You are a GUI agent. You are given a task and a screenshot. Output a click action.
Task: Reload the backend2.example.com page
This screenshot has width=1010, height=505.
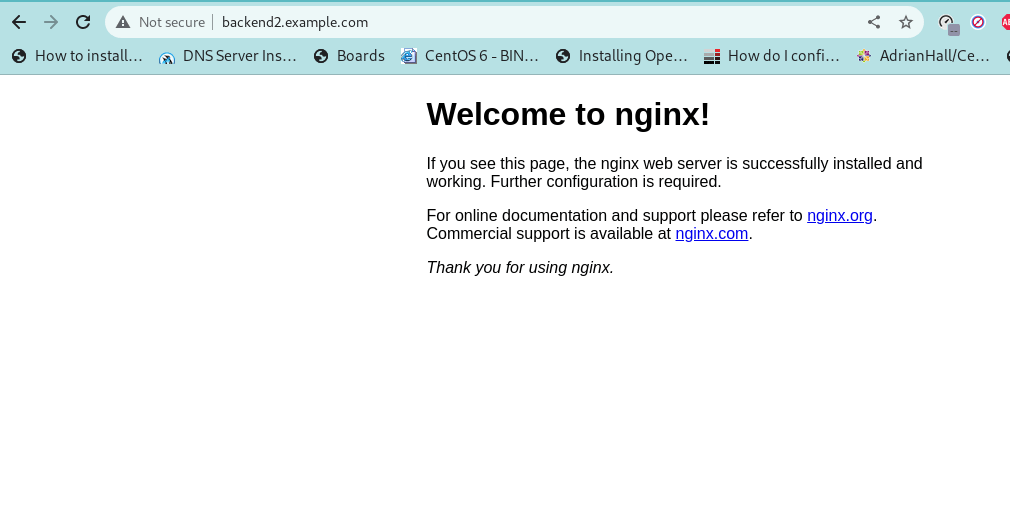pyautogui.click(x=83, y=22)
